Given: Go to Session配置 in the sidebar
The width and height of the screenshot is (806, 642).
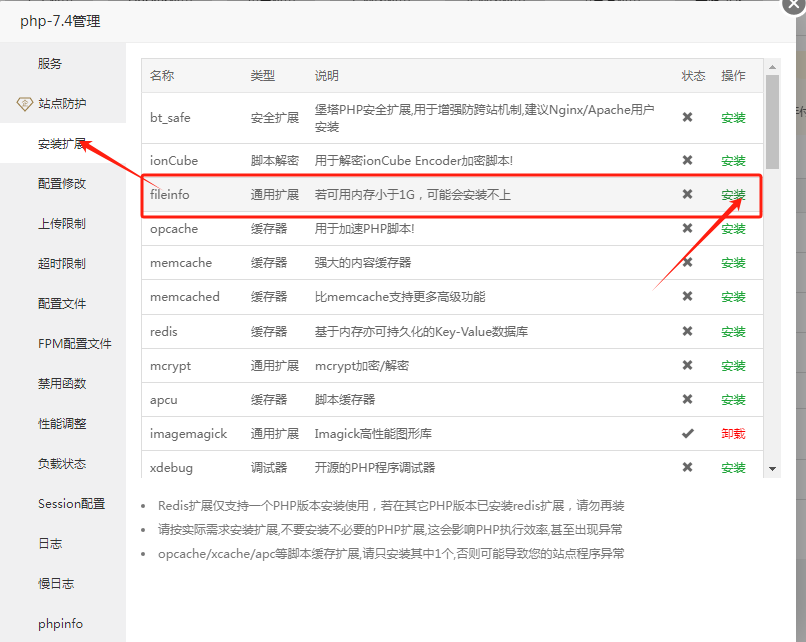Looking at the screenshot, I should point(71,504).
